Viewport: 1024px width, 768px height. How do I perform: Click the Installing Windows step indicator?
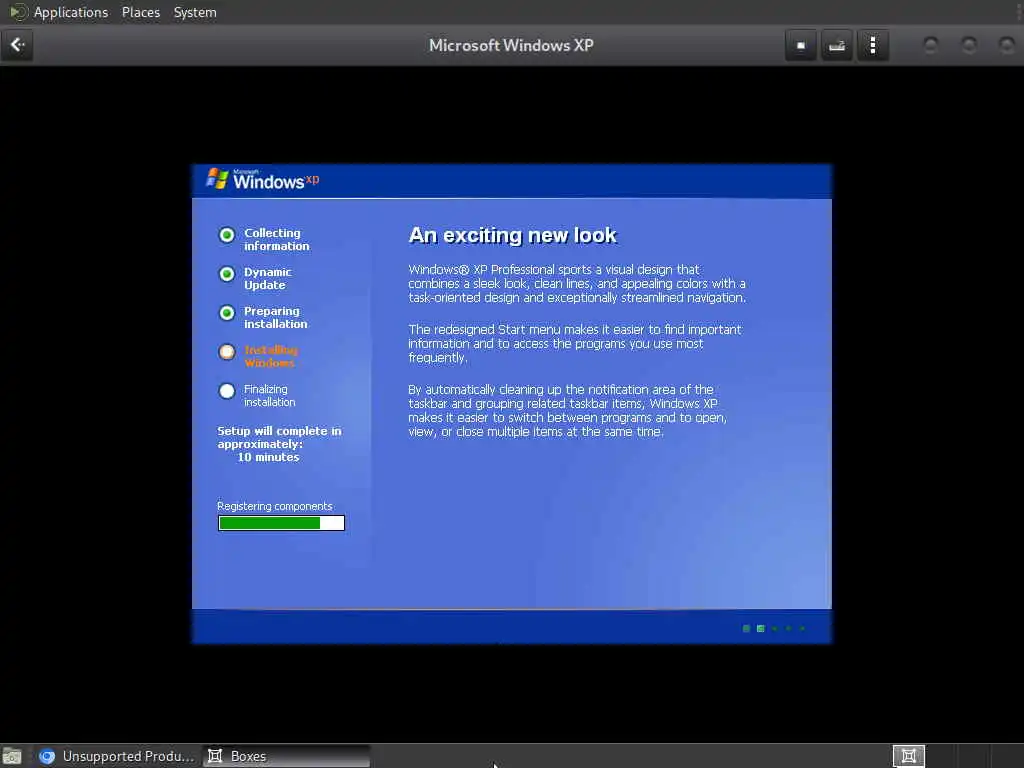pos(227,353)
